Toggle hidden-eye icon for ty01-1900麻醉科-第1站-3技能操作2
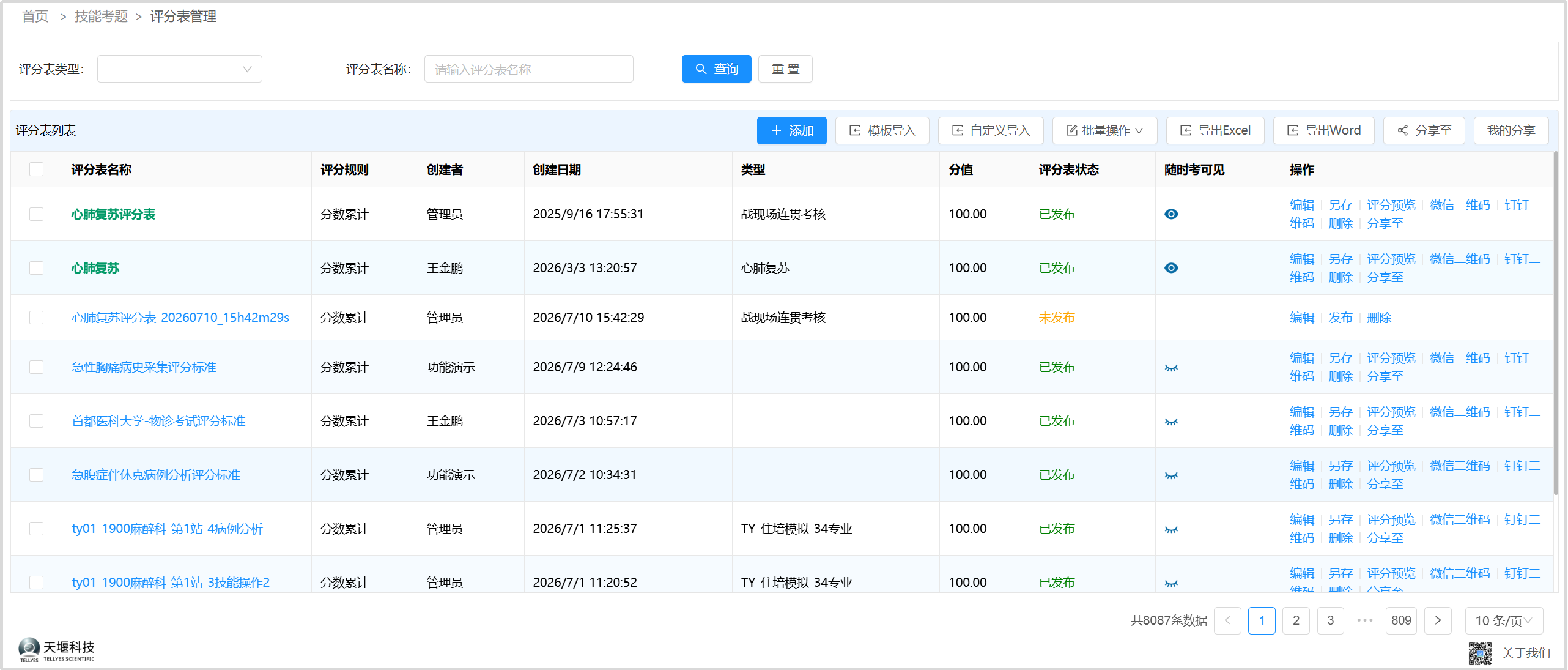The width and height of the screenshot is (1568, 670). 1171,583
